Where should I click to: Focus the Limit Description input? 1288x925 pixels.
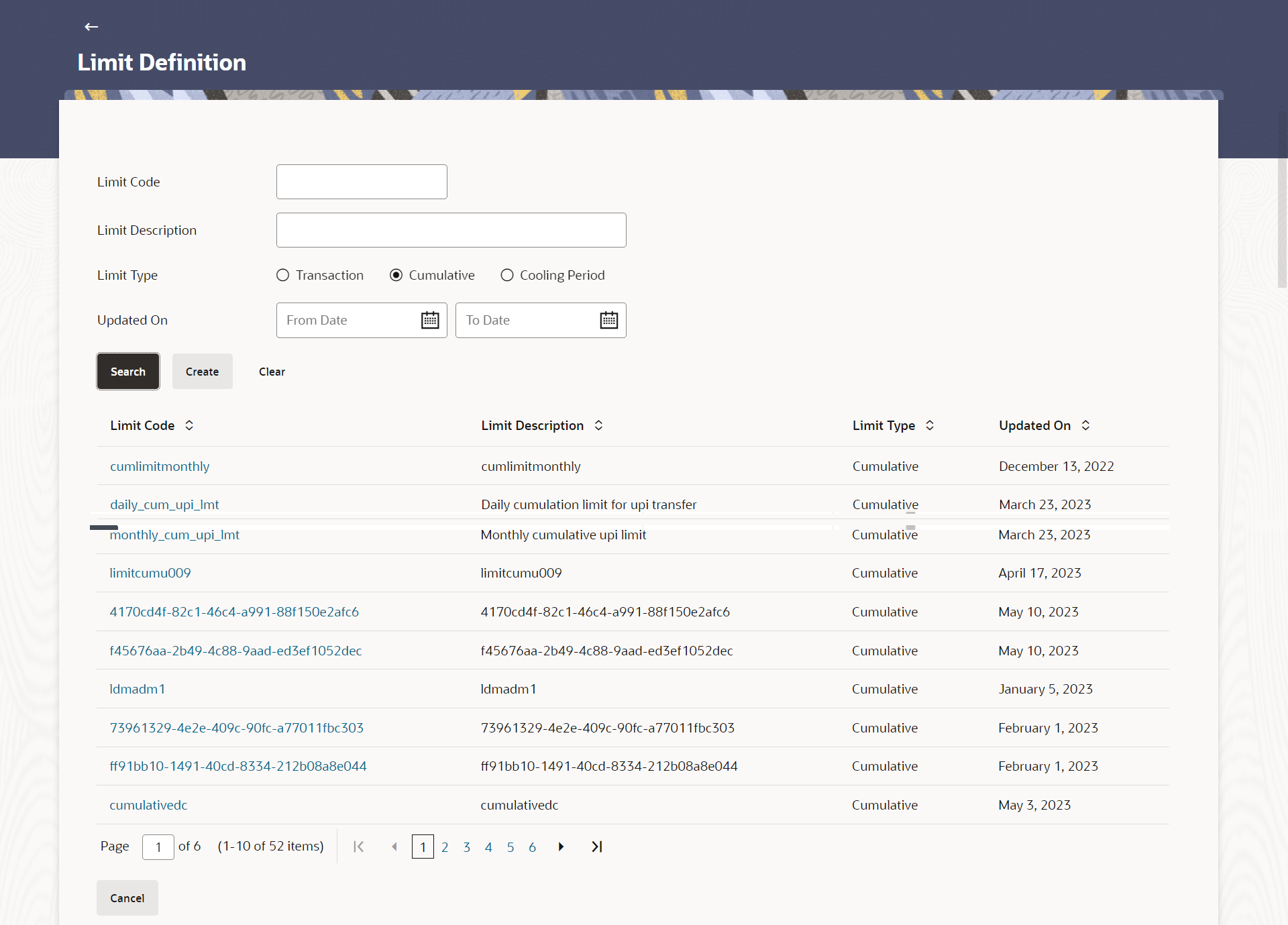[x=451, y=230]
